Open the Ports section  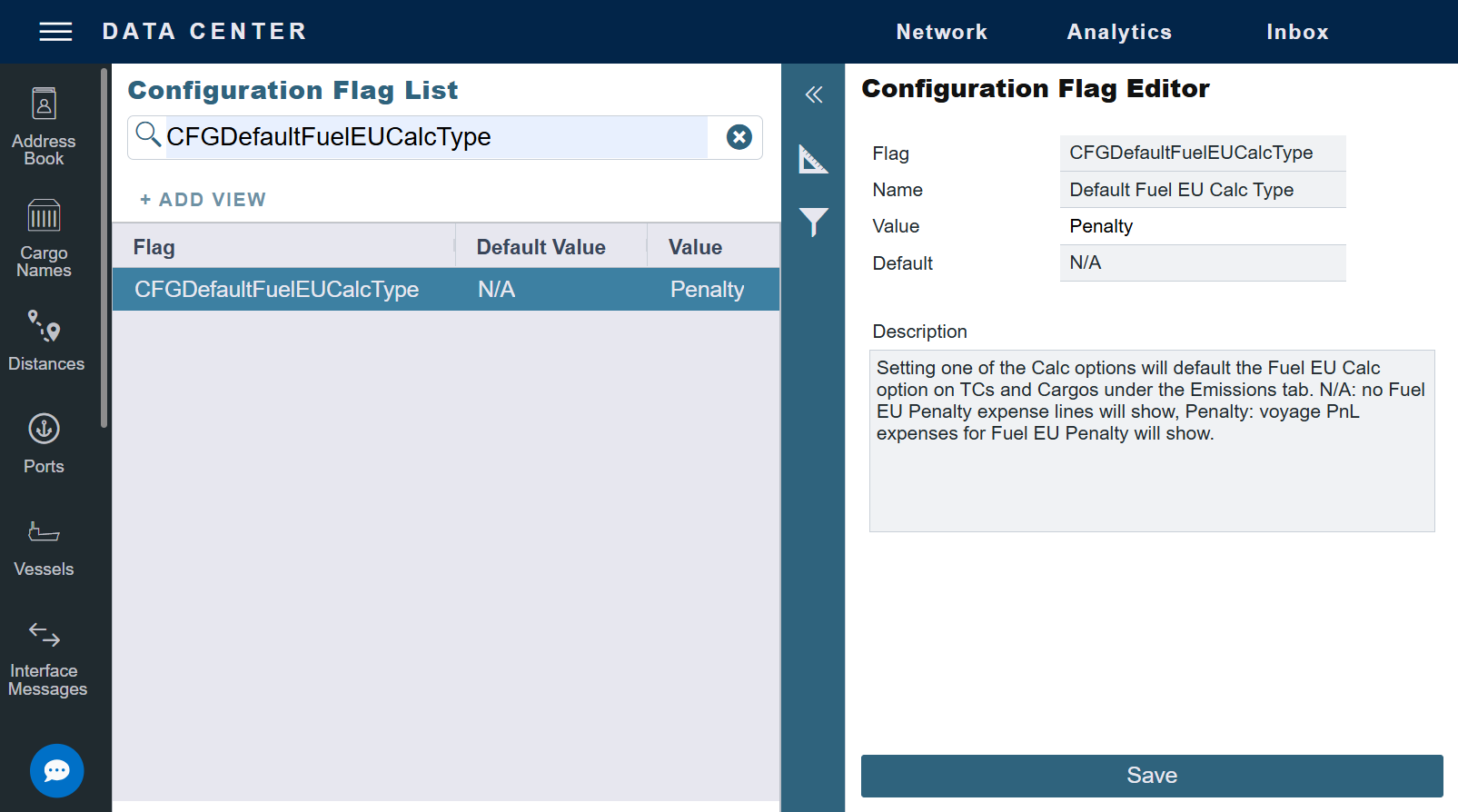pos(44,444)
